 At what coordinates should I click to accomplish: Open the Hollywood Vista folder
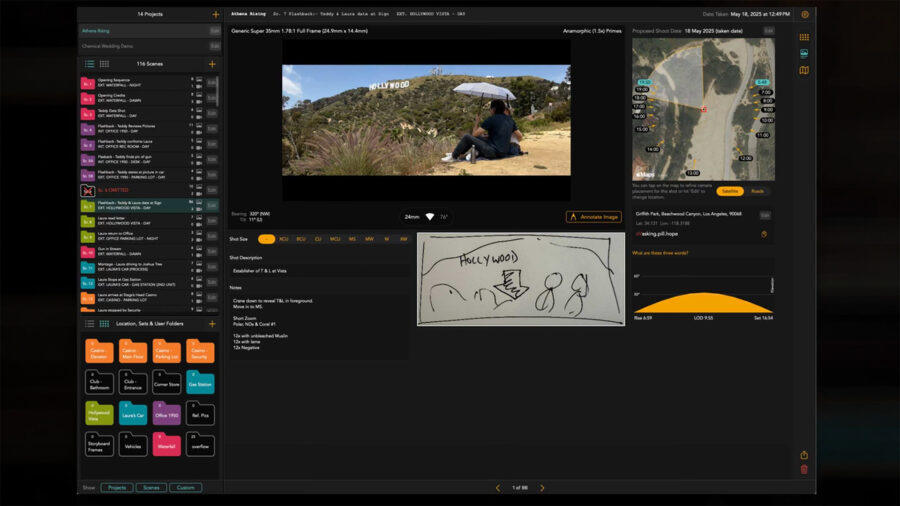pyautogui.click(x=99, y=414)
